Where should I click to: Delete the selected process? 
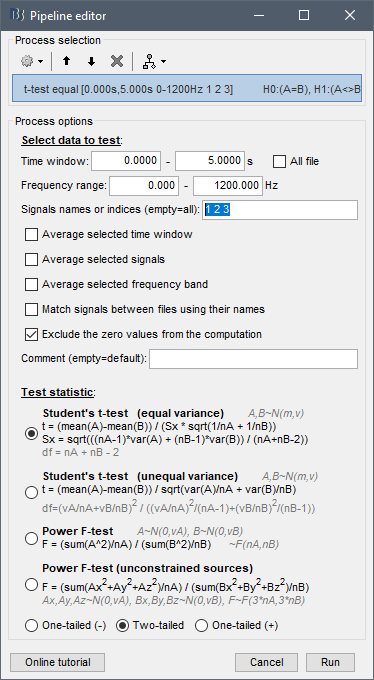pos(116,62)
